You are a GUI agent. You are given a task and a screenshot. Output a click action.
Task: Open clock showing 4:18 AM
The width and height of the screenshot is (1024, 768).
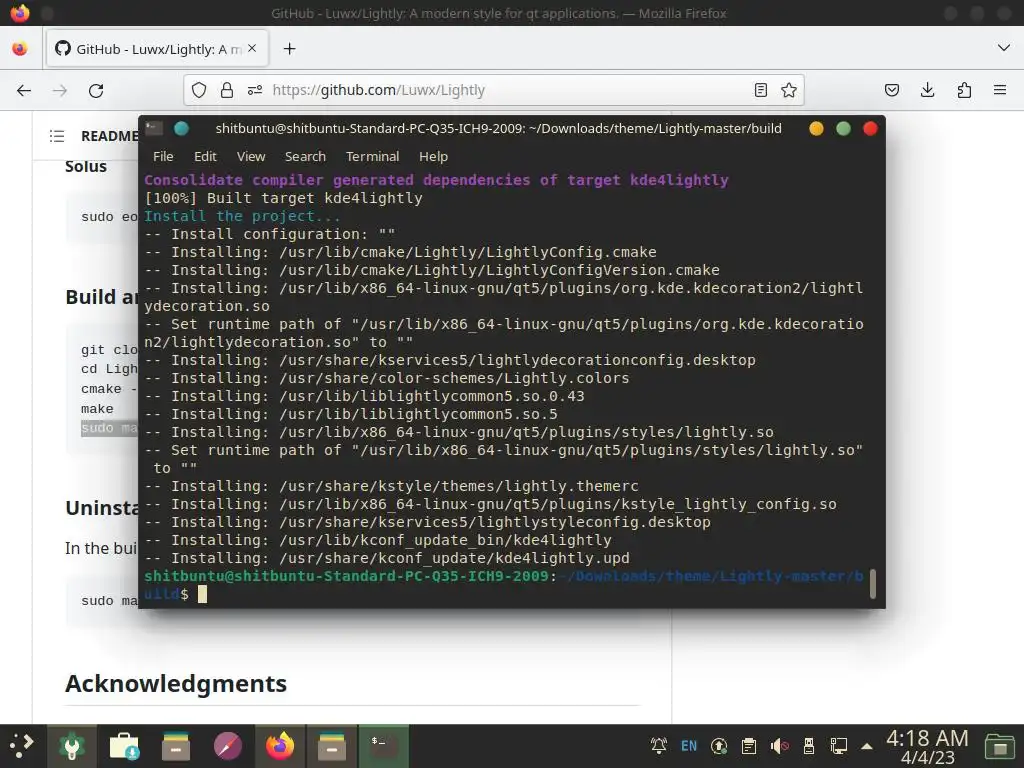pos(927,746)
